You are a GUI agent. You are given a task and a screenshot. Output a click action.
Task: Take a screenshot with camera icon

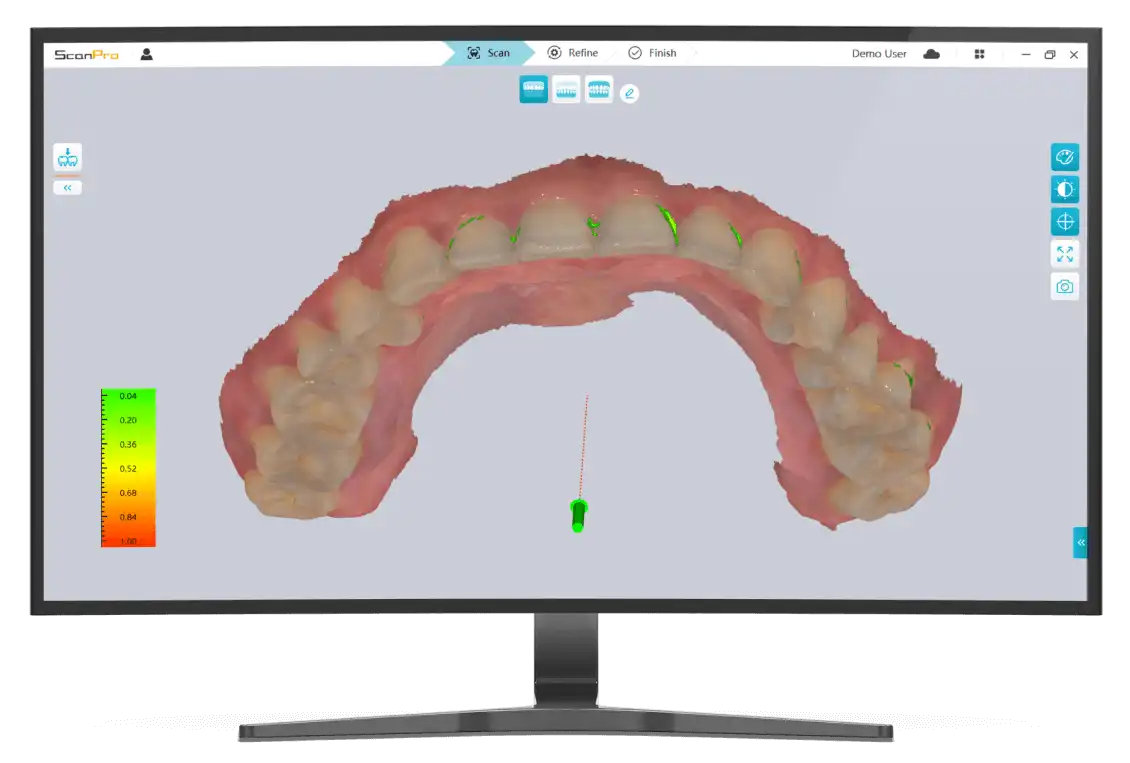[x=1064, y=287]
